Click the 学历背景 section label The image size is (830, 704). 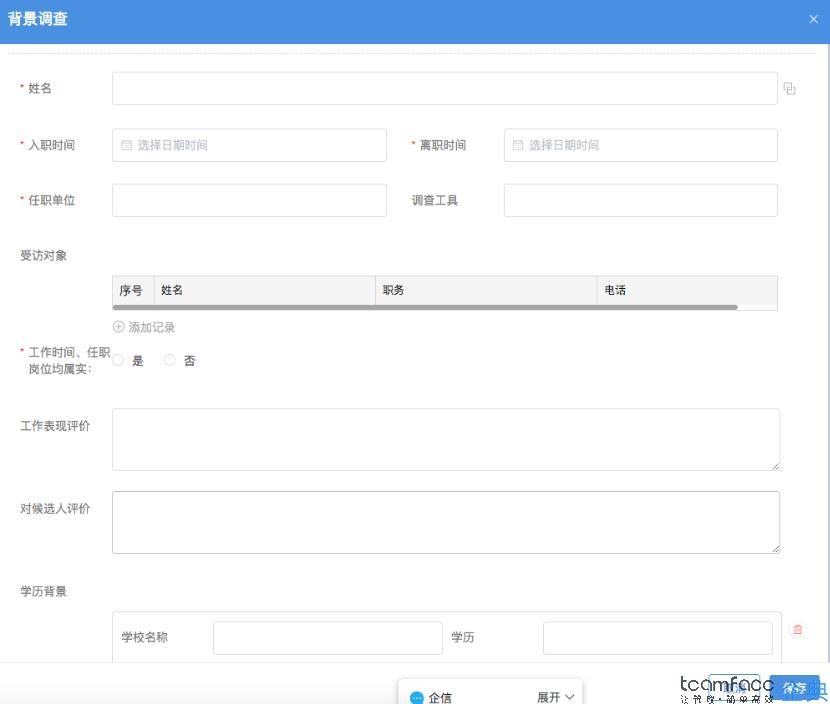coord(43,591)
